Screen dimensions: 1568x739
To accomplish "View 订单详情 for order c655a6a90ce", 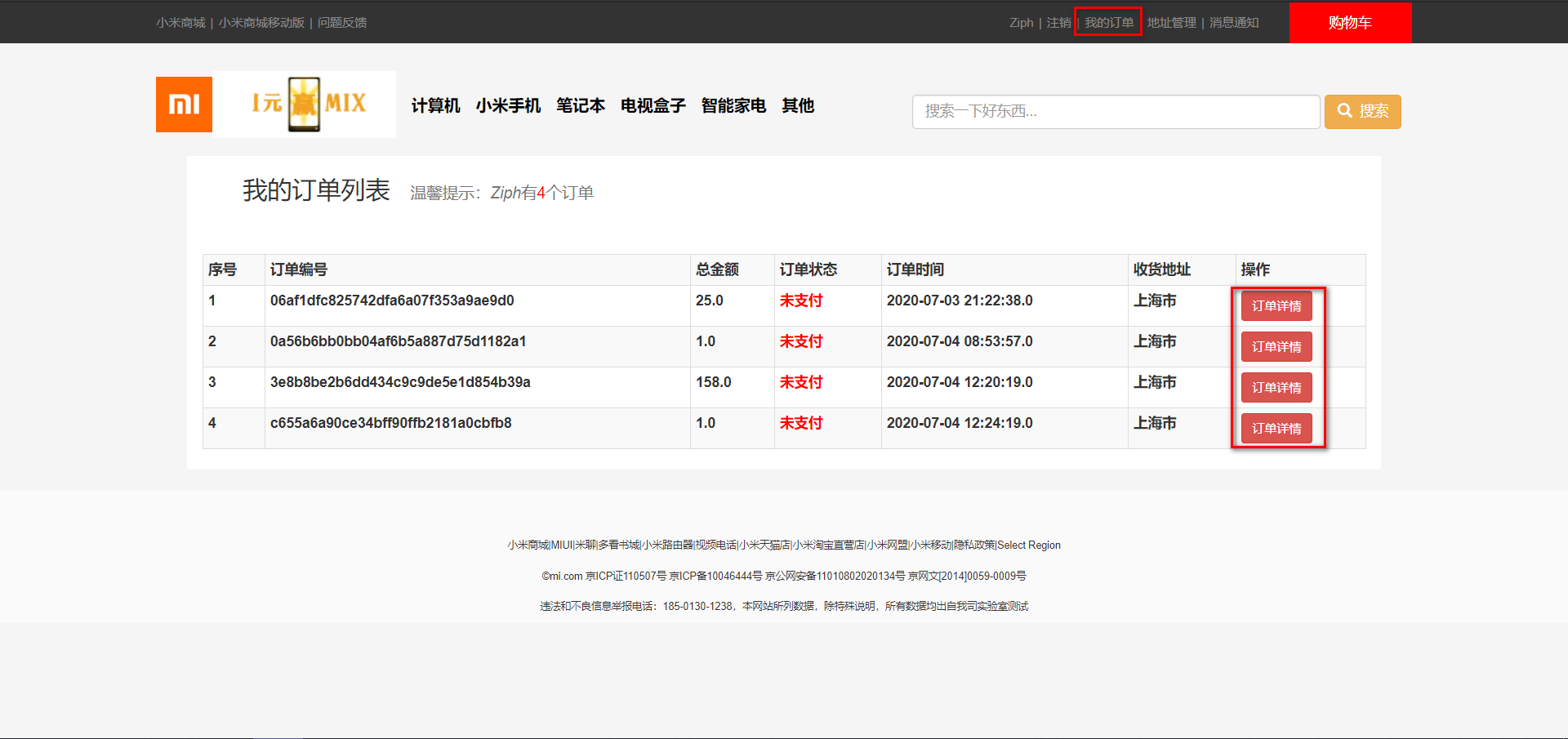I will point(1276,429).
